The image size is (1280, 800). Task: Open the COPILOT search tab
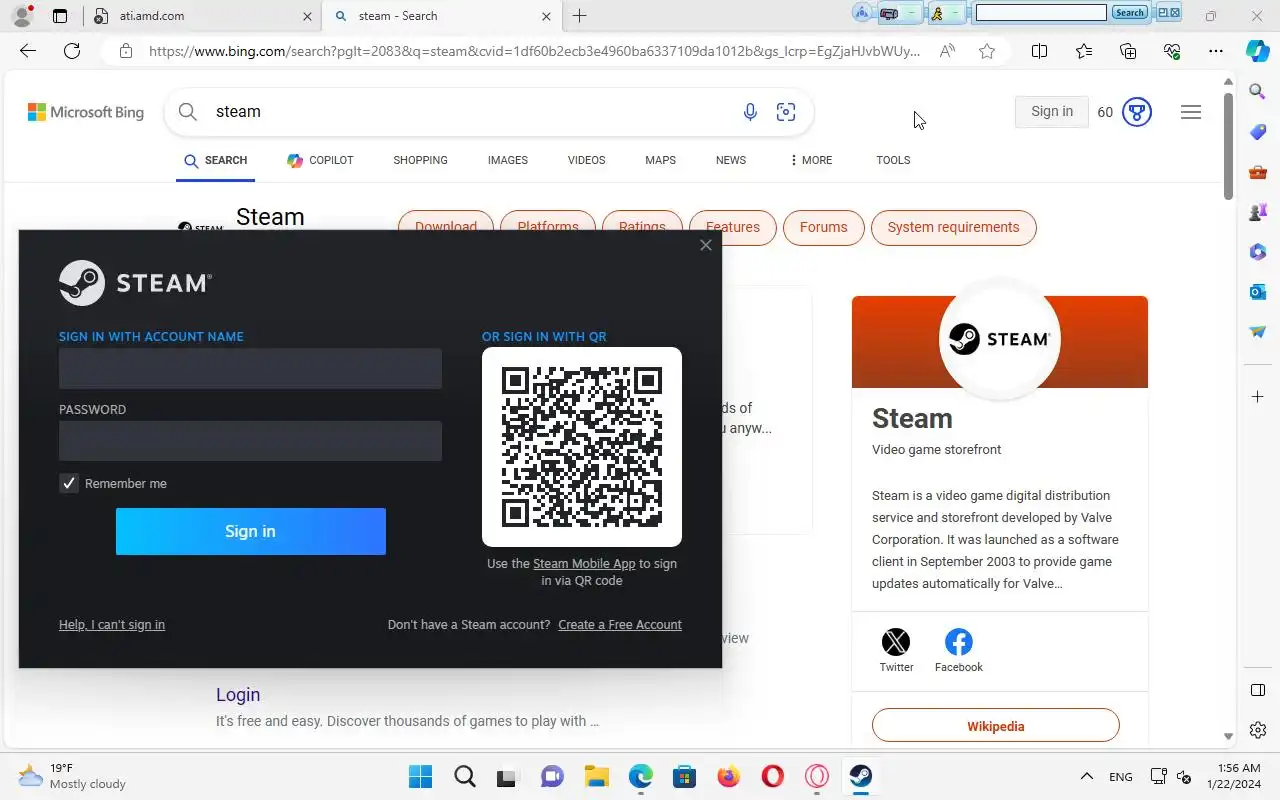point(320,160)
